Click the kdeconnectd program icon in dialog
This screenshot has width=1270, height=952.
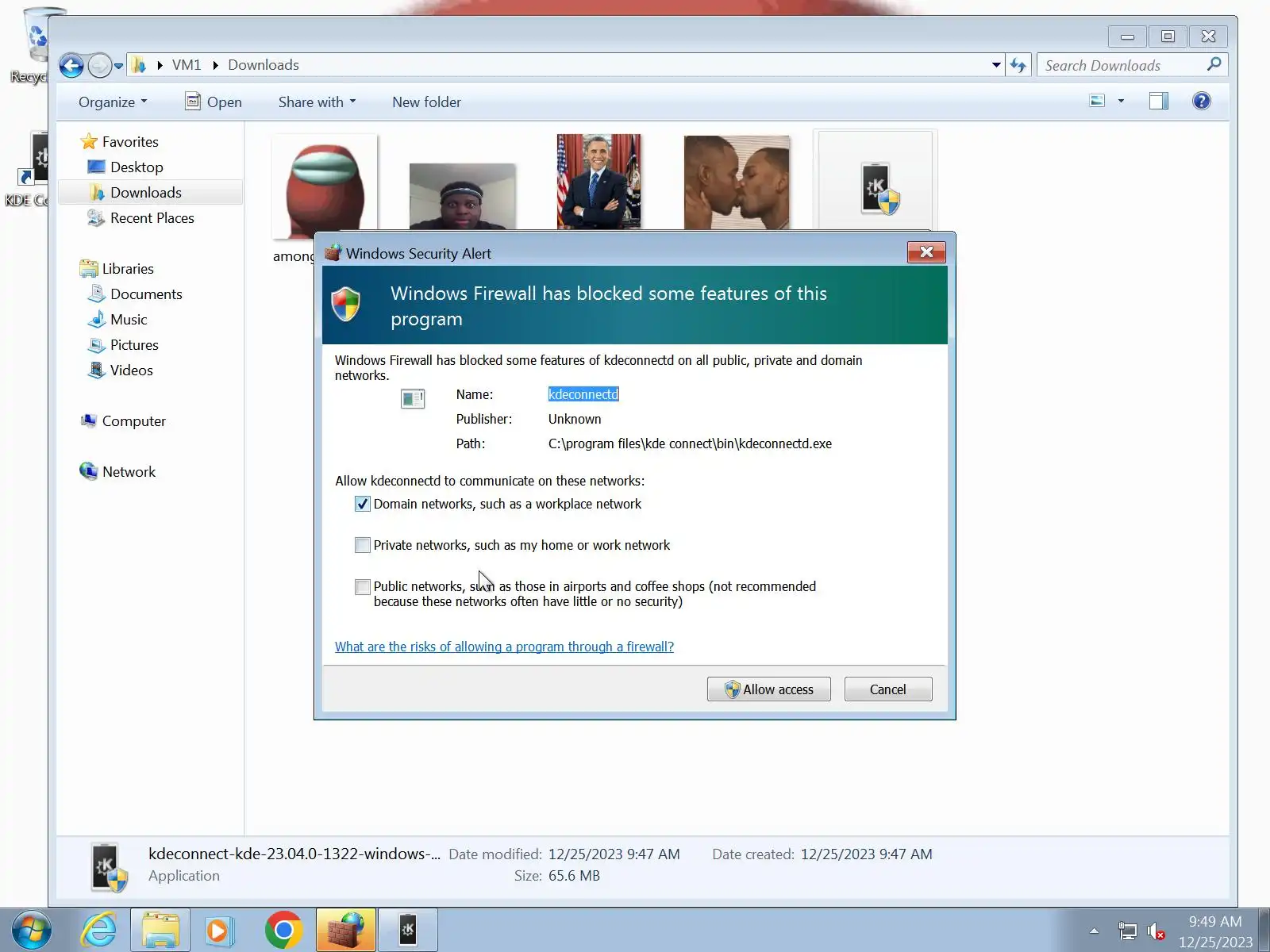(x=413, y=398)
